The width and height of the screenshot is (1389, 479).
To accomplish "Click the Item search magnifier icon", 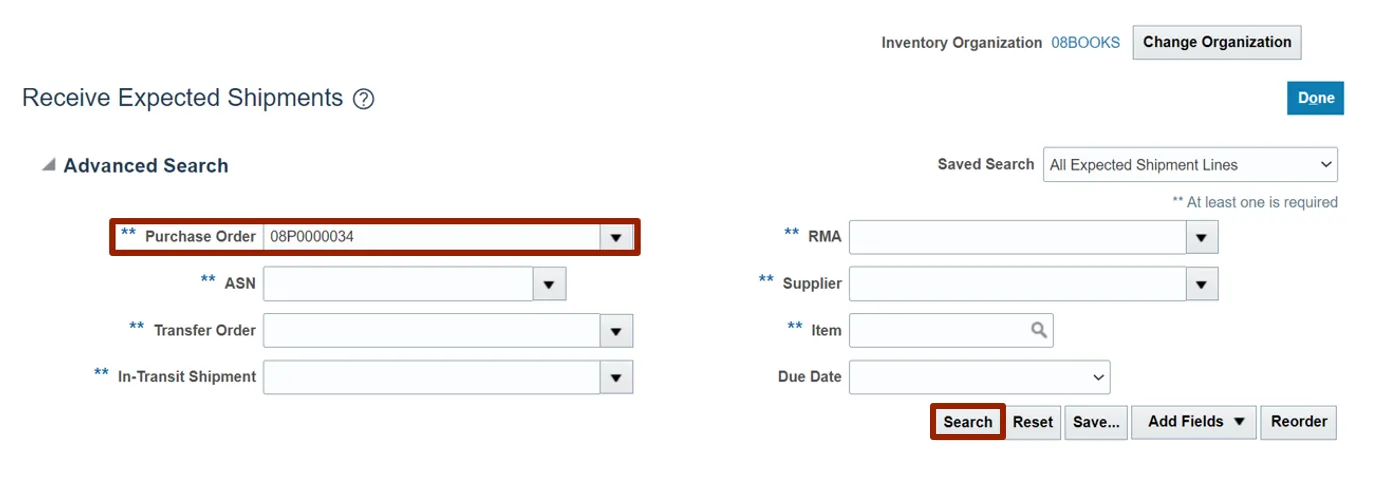I will tap(1039, 330).
